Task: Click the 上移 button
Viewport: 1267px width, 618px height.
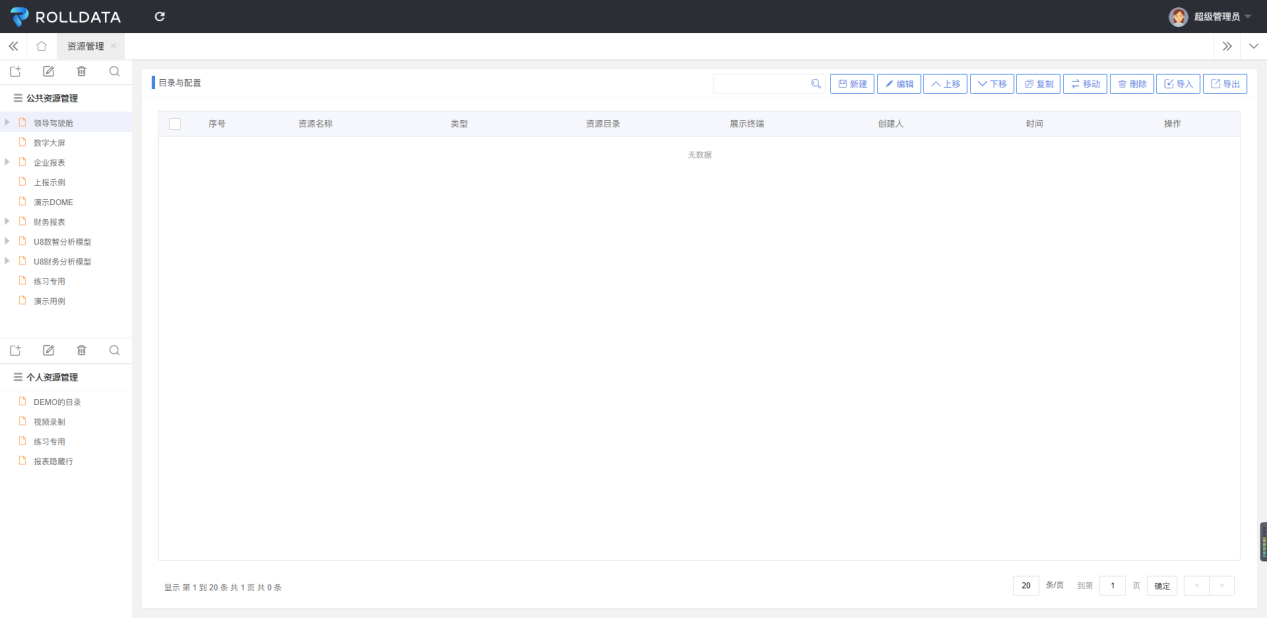Action: pyautogui.click(x=945, y=84)
